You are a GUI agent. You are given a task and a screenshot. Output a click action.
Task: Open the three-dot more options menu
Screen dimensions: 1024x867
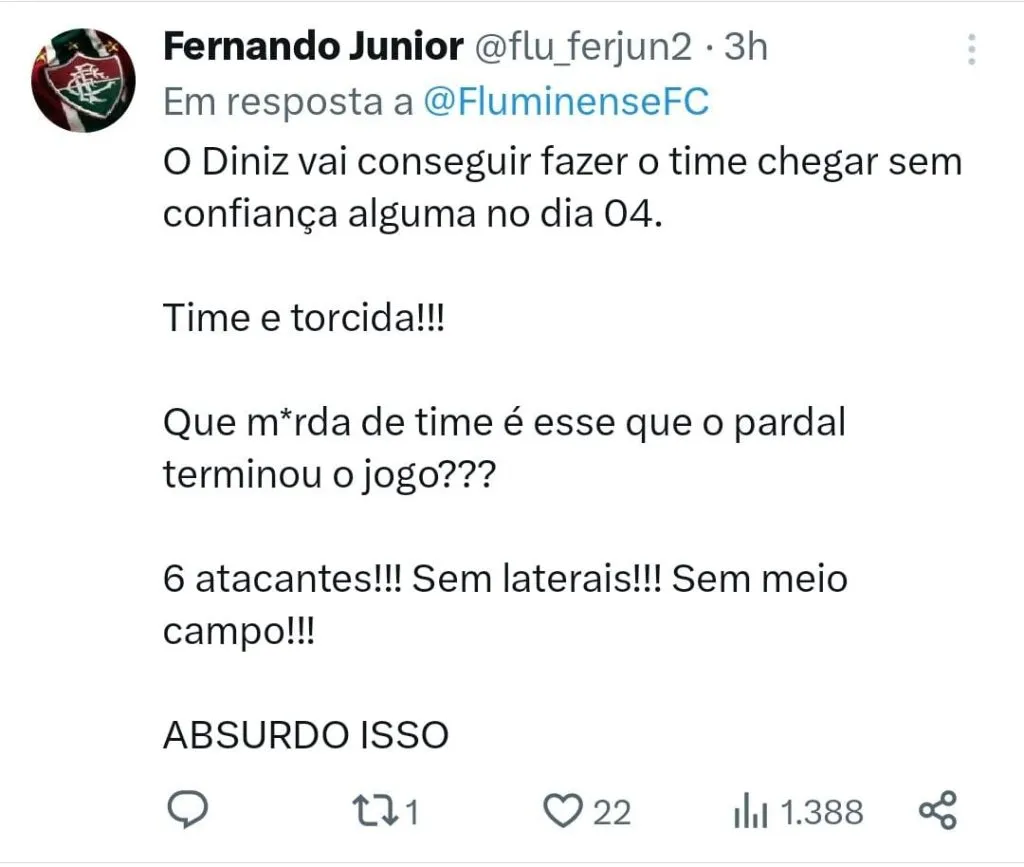coord(971,48)
